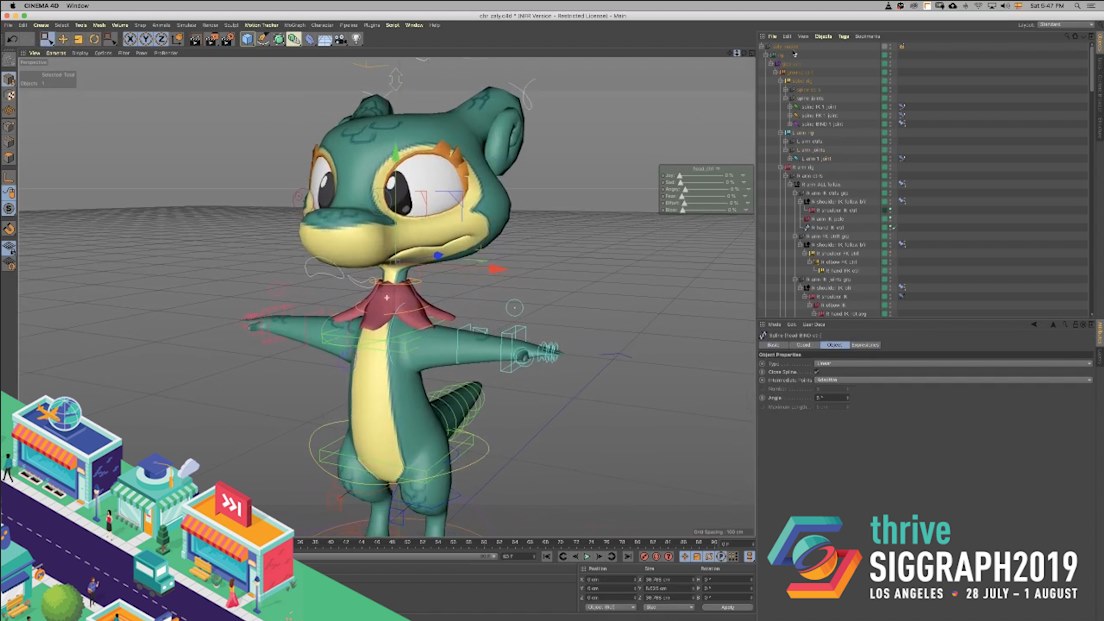Image resolution: width=1104 pixels, height=621 pixels.
Task: Adjust the Angry slider in Head HUD
Action: 705,189
